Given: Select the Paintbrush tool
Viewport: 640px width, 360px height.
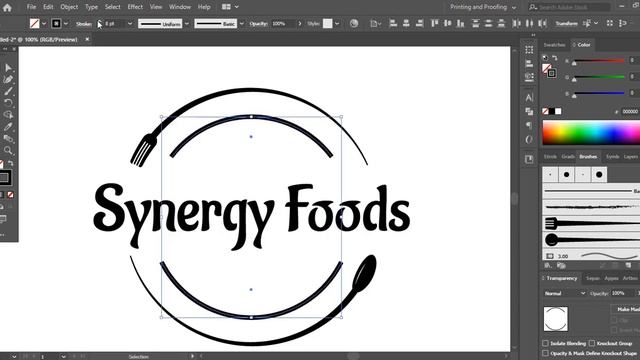Looking at the screenshot, I should tap(8, 91).
